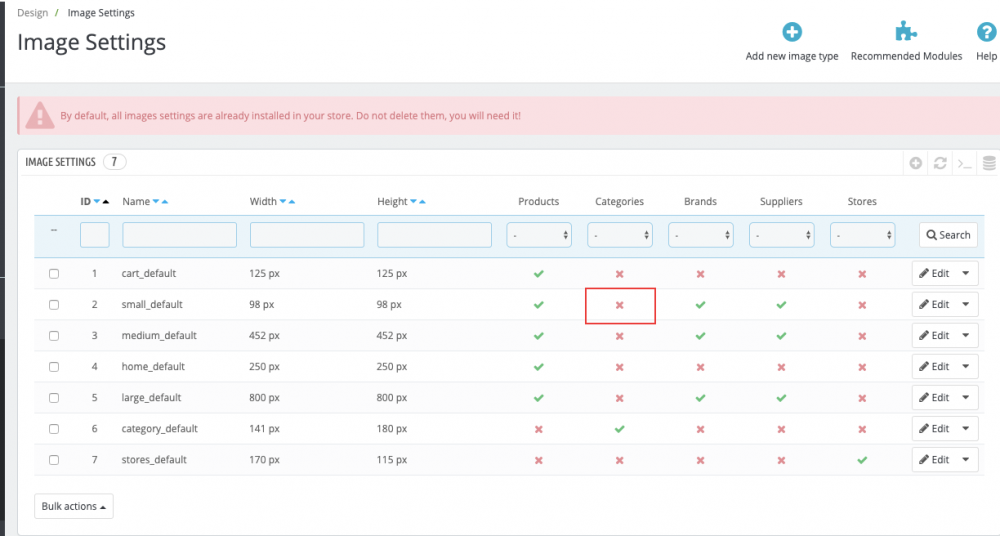Open the Suppliers filter dropdown
Viewport: 1000px width, 536px height.
pyautogui.click(x=782, y=235)
